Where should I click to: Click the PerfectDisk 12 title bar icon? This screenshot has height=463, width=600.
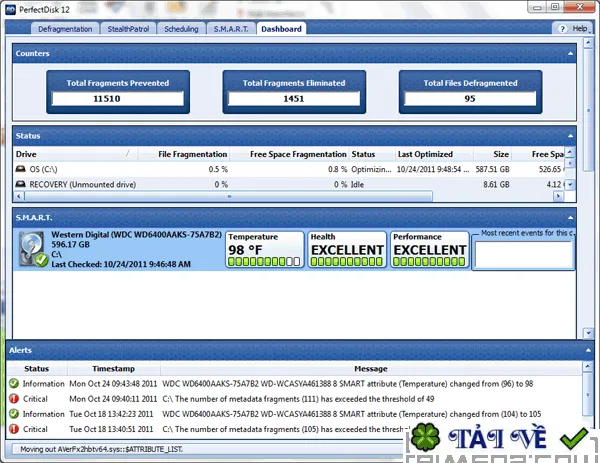point(11,10)
